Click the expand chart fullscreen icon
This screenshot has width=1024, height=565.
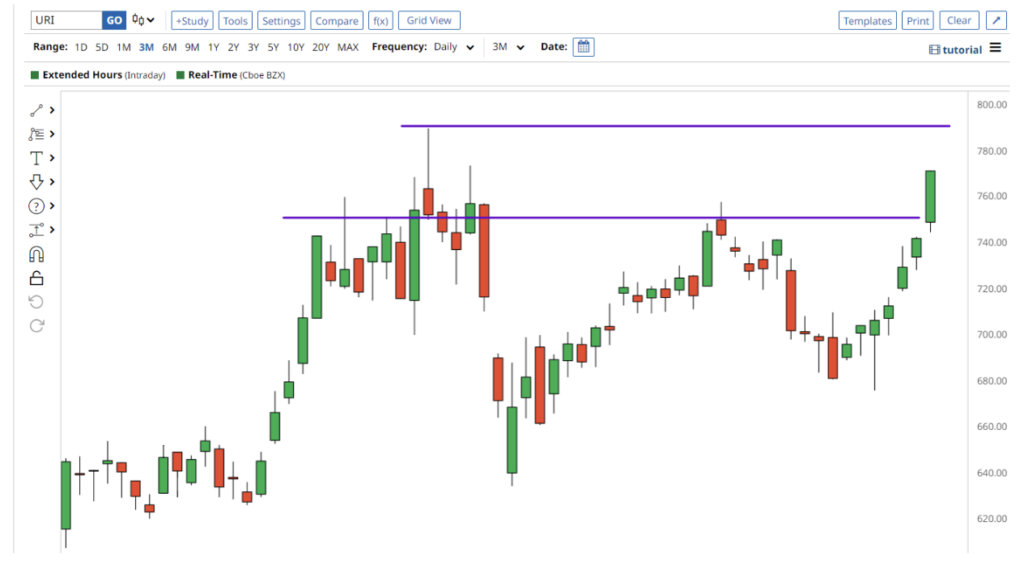pyautogui.click(x=997, y=20)
